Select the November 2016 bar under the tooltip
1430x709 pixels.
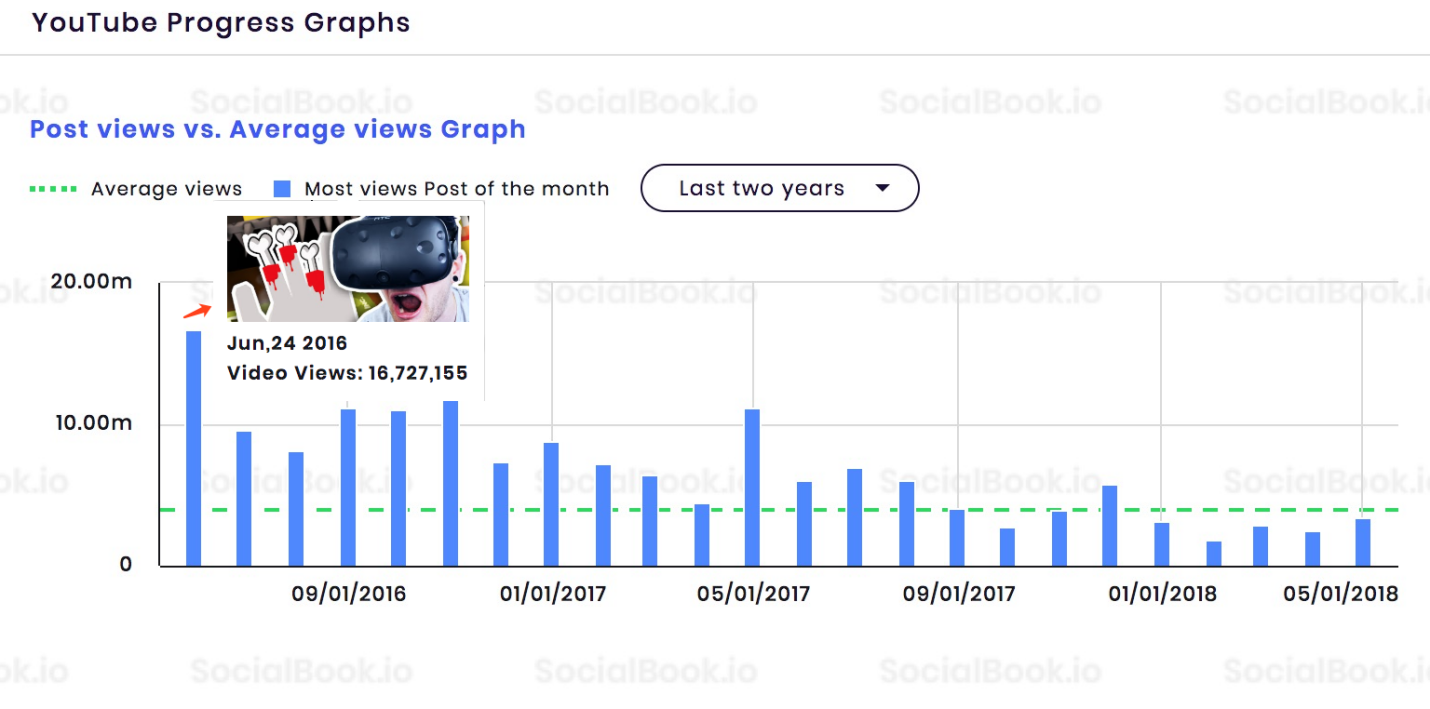click(451, 483)
